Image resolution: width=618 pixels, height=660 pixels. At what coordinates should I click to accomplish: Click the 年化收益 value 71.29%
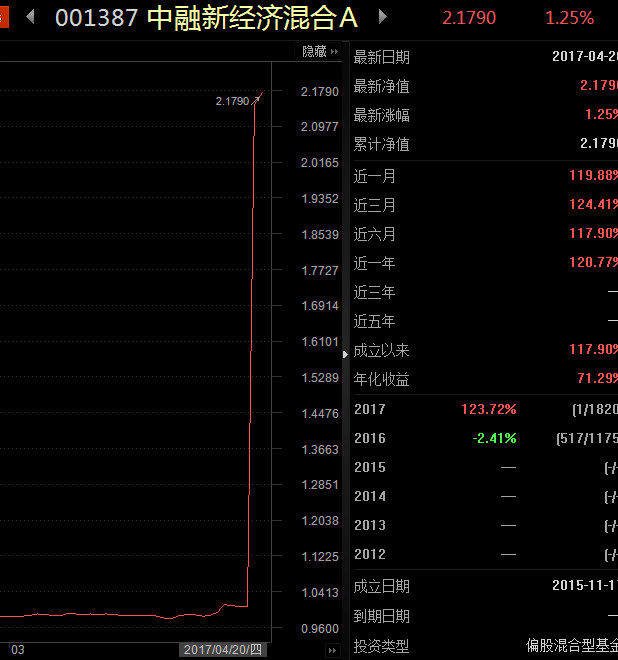(x=597, y=378)
